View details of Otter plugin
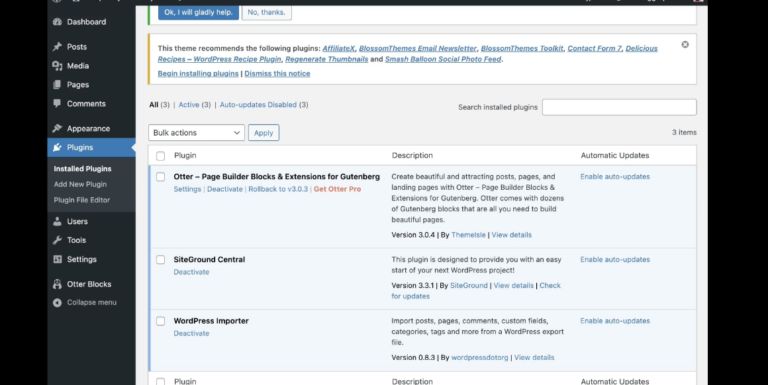 coord(511,235)
